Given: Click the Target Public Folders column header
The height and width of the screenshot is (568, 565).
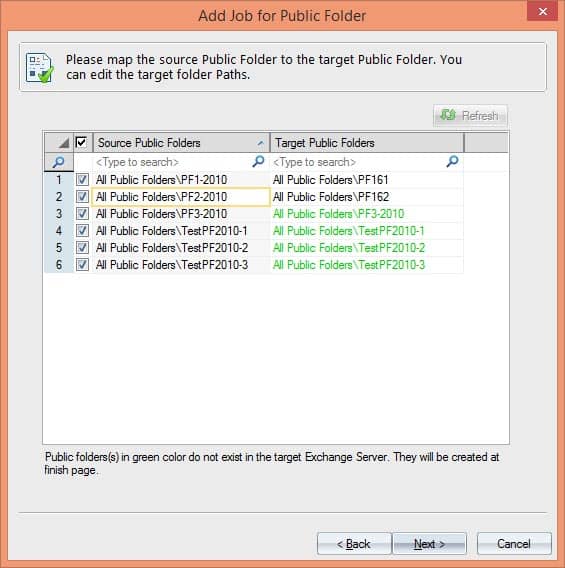Looking at the screenshot, I should [x=367, y=142].
